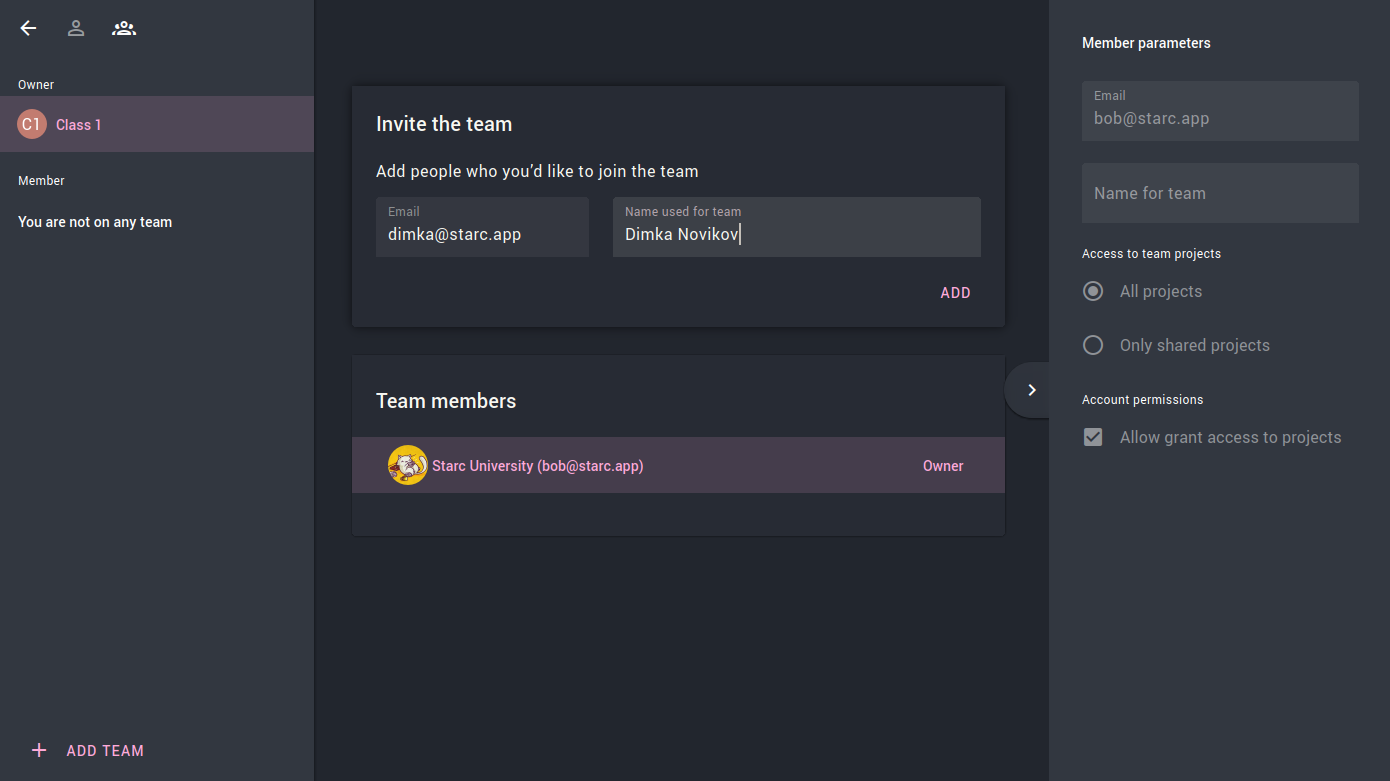Click the Owner role label in member row

(943, 466)
